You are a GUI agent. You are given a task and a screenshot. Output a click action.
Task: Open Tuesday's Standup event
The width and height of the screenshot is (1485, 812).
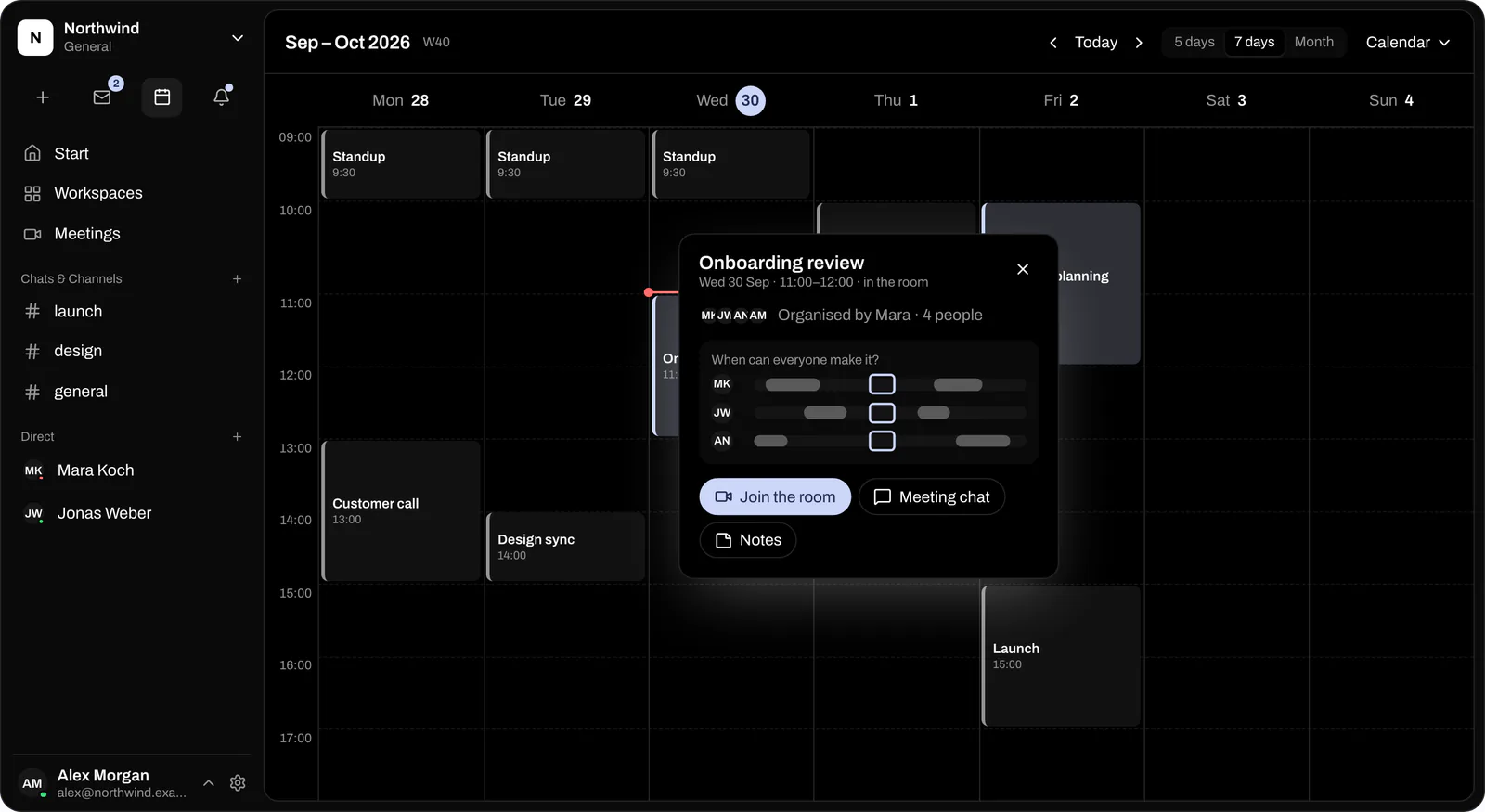[566, 163]
